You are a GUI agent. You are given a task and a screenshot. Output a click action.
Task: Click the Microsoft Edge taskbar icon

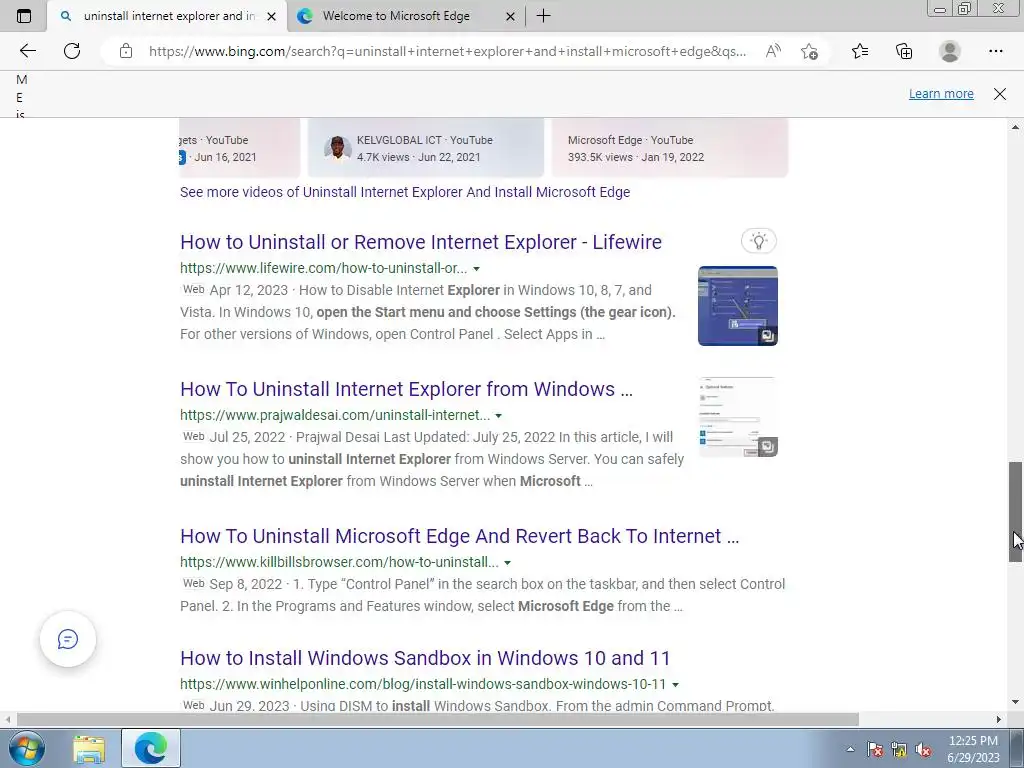tap(151, 748)
